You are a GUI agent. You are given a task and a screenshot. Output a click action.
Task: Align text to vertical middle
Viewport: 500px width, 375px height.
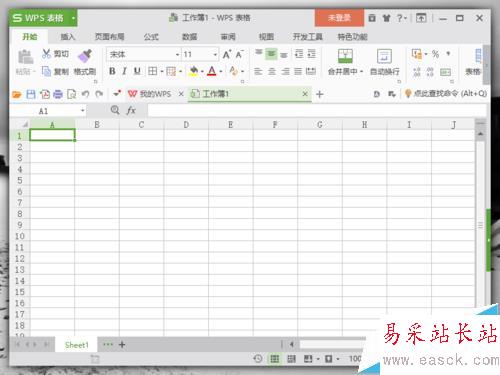click(271, 54)
